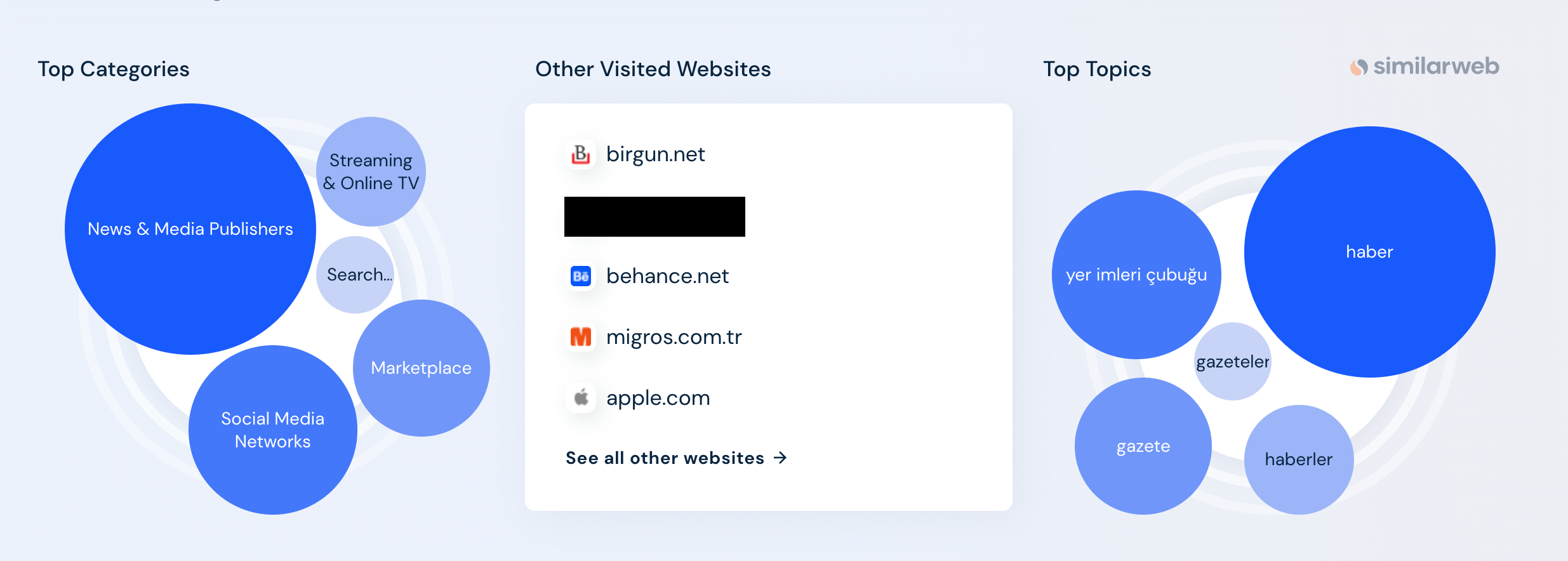Select the Social Media Networks bubble
The width and height of the screenshot is (1568, 561).
coord(273,430)
